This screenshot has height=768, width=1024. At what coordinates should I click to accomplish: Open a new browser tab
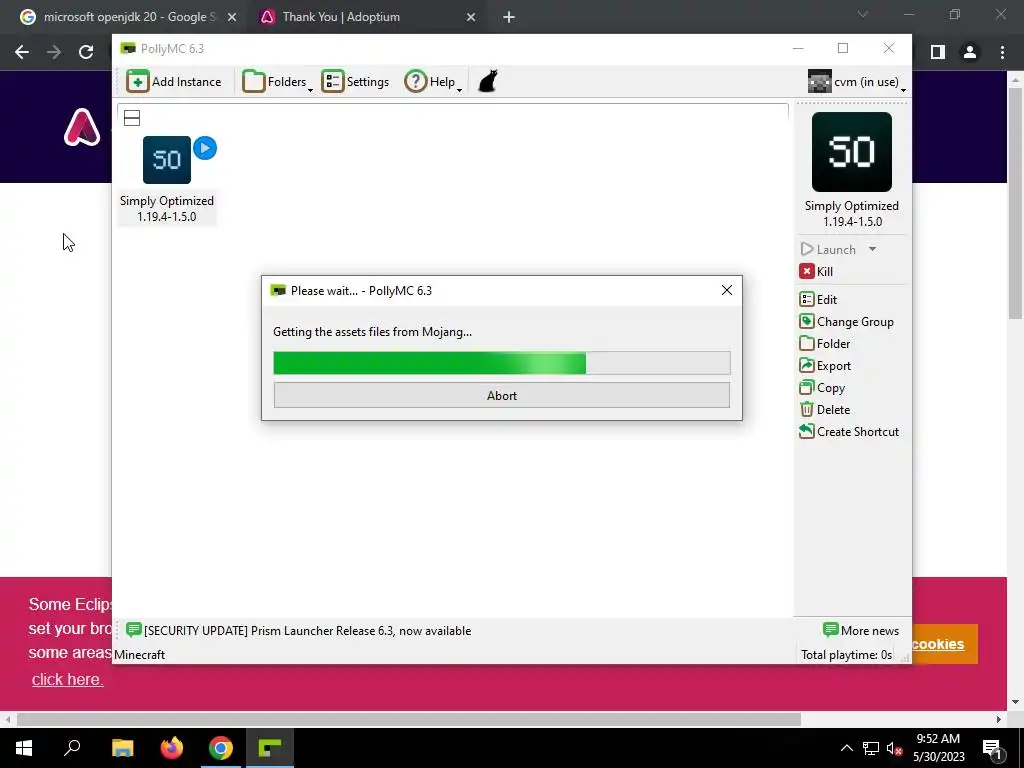pos(509,17)
